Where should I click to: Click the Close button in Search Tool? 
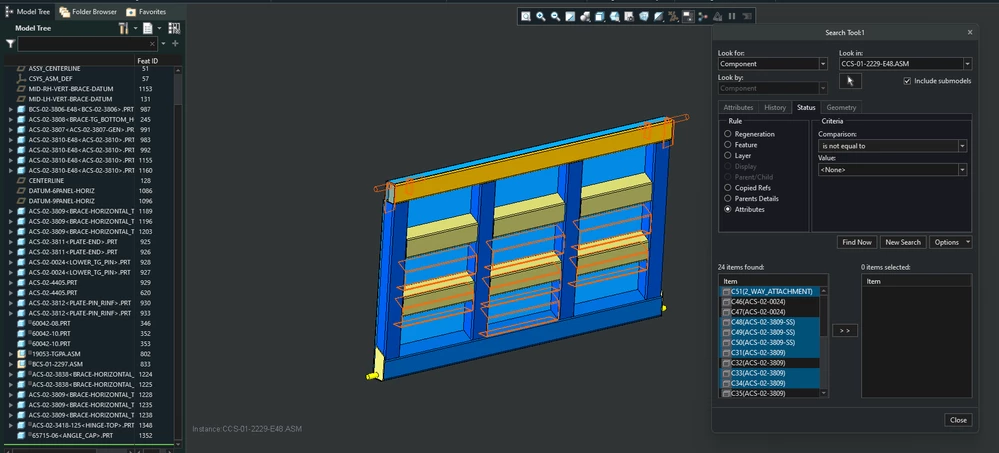[958, 420]
